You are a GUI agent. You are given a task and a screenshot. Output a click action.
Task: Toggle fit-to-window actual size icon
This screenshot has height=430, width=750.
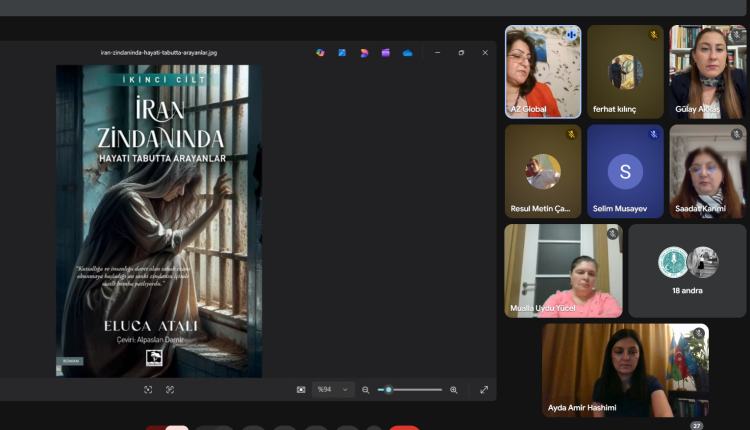301,390
